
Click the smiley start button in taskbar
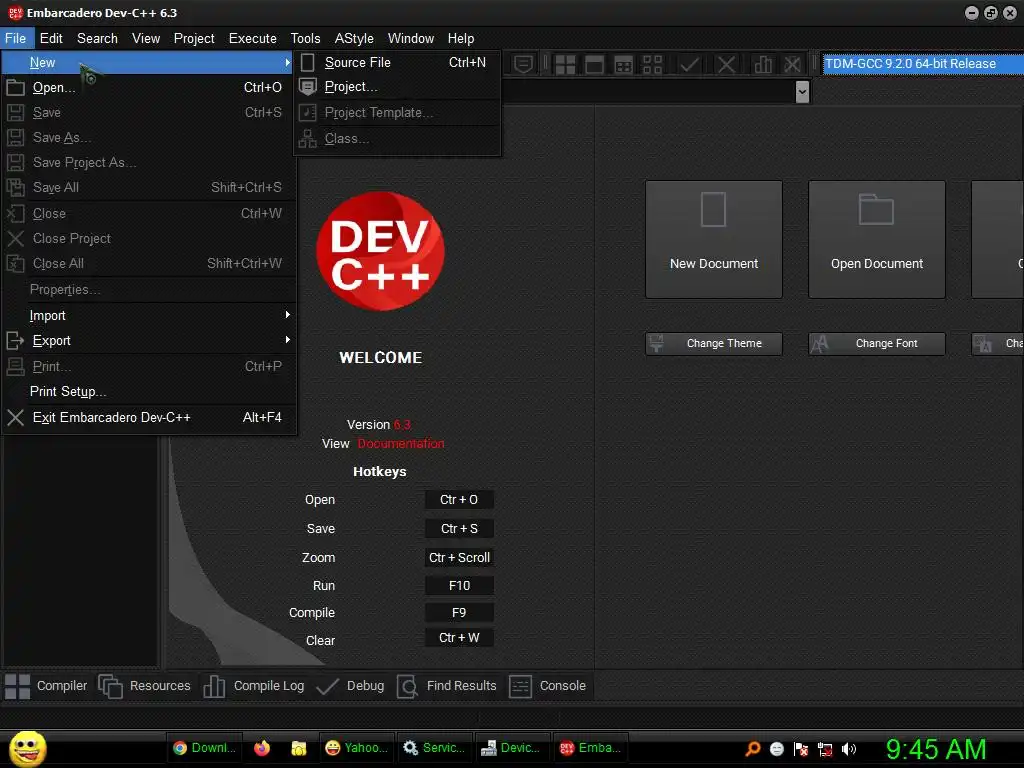[27, 748]
